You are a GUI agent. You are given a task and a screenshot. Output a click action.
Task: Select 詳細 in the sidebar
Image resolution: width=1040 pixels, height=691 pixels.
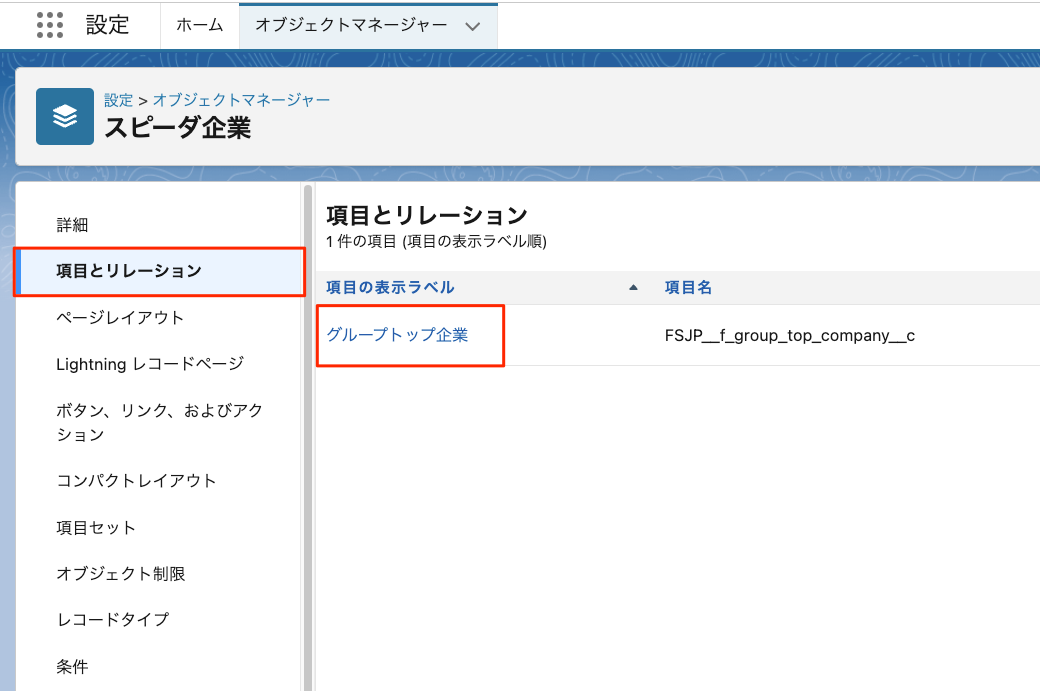pyautogui.click(x=73, y=225)
